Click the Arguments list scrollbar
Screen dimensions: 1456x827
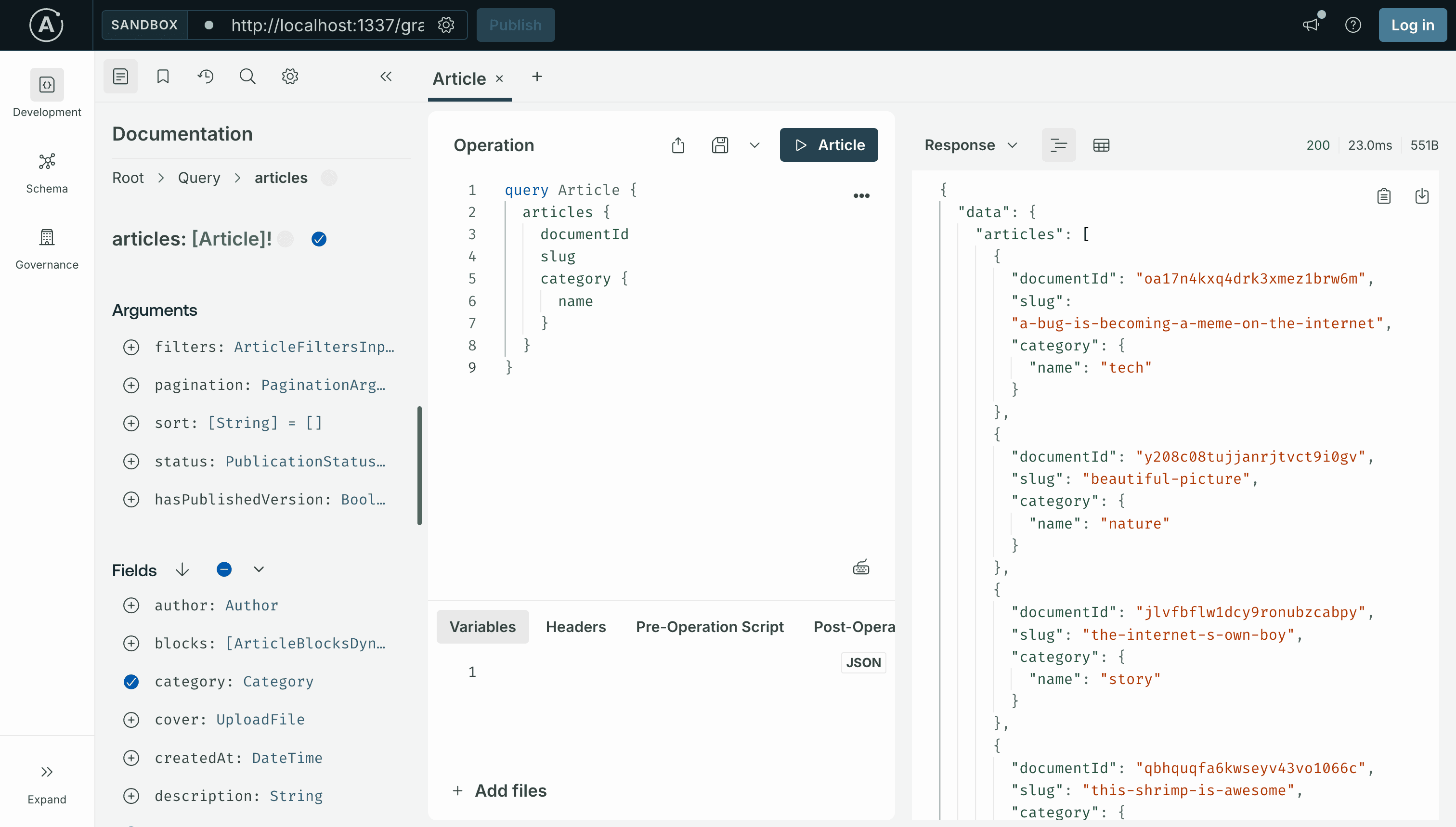tap(419, 465)
